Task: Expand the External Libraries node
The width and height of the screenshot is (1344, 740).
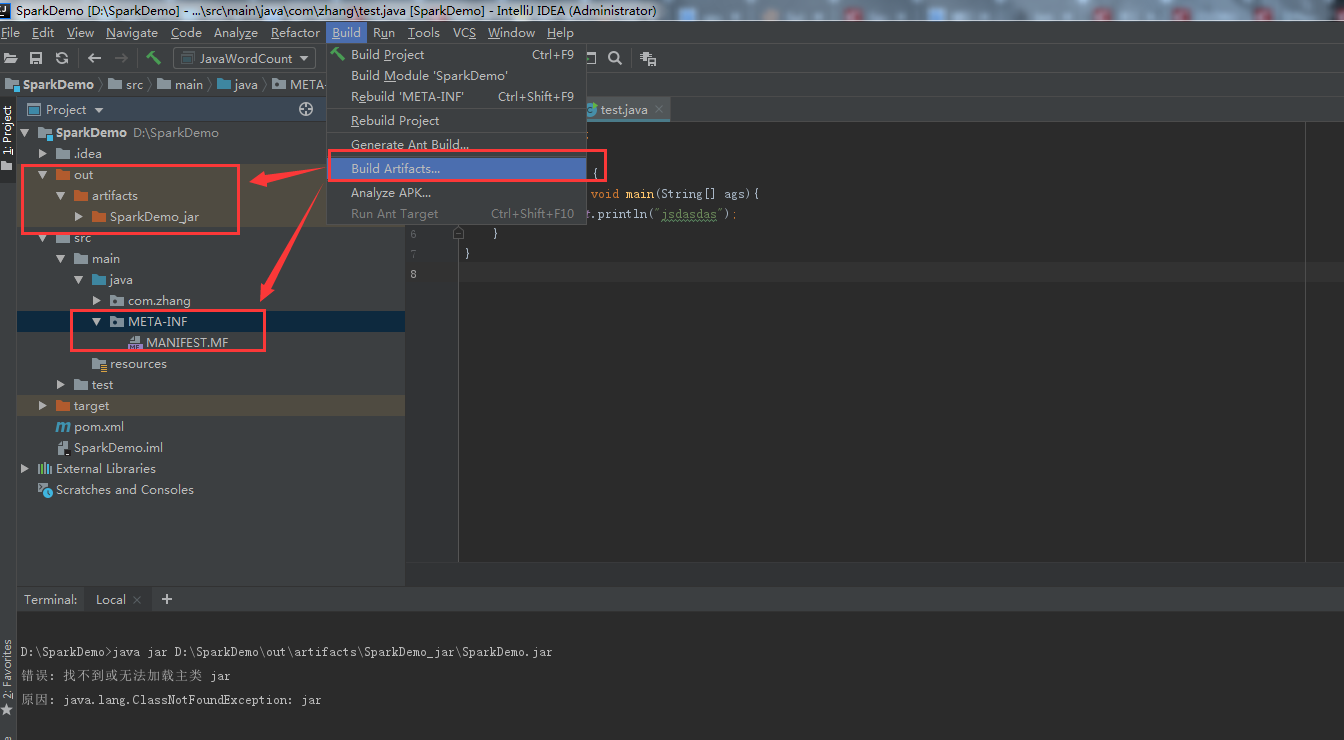Action: (x=24, y=468)
